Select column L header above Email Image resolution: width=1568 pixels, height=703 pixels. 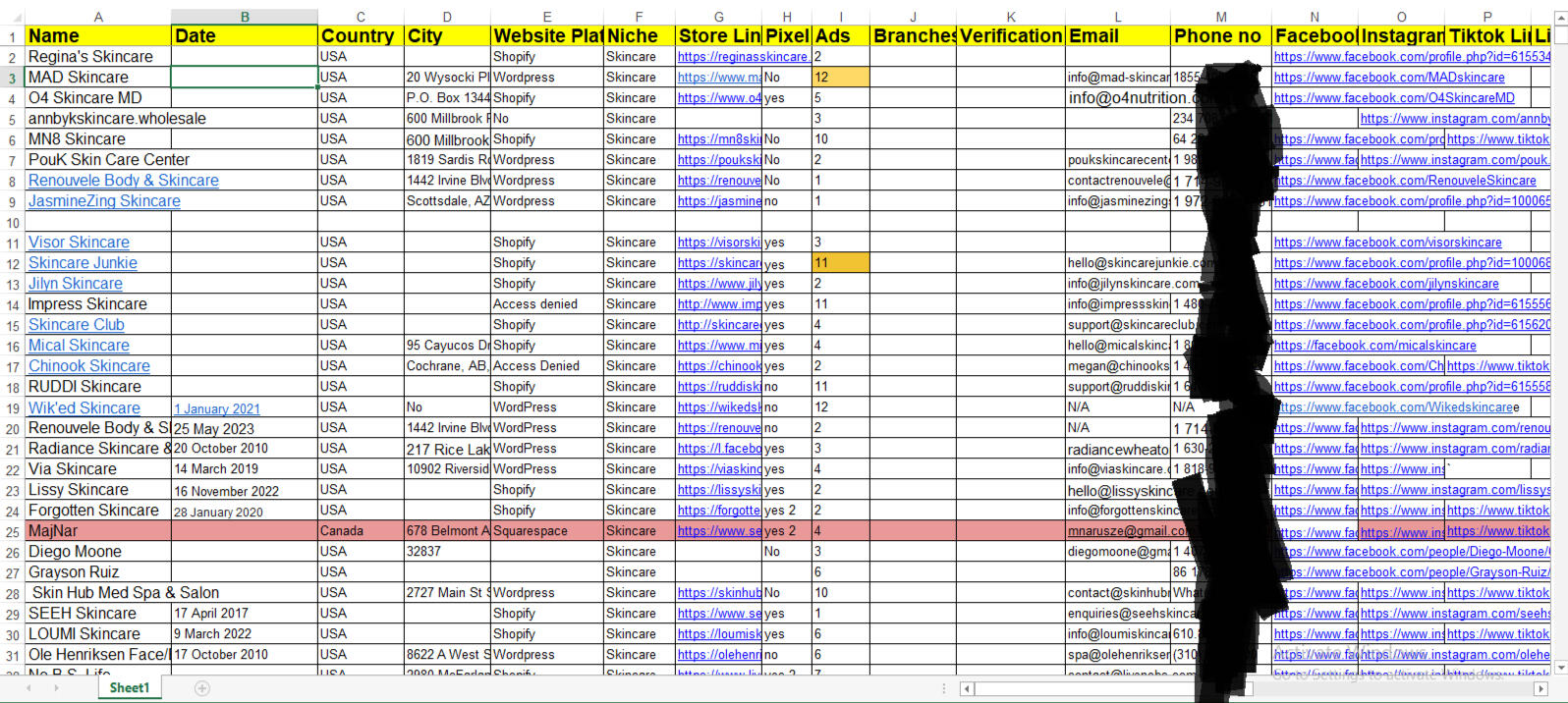(1117, 17)
